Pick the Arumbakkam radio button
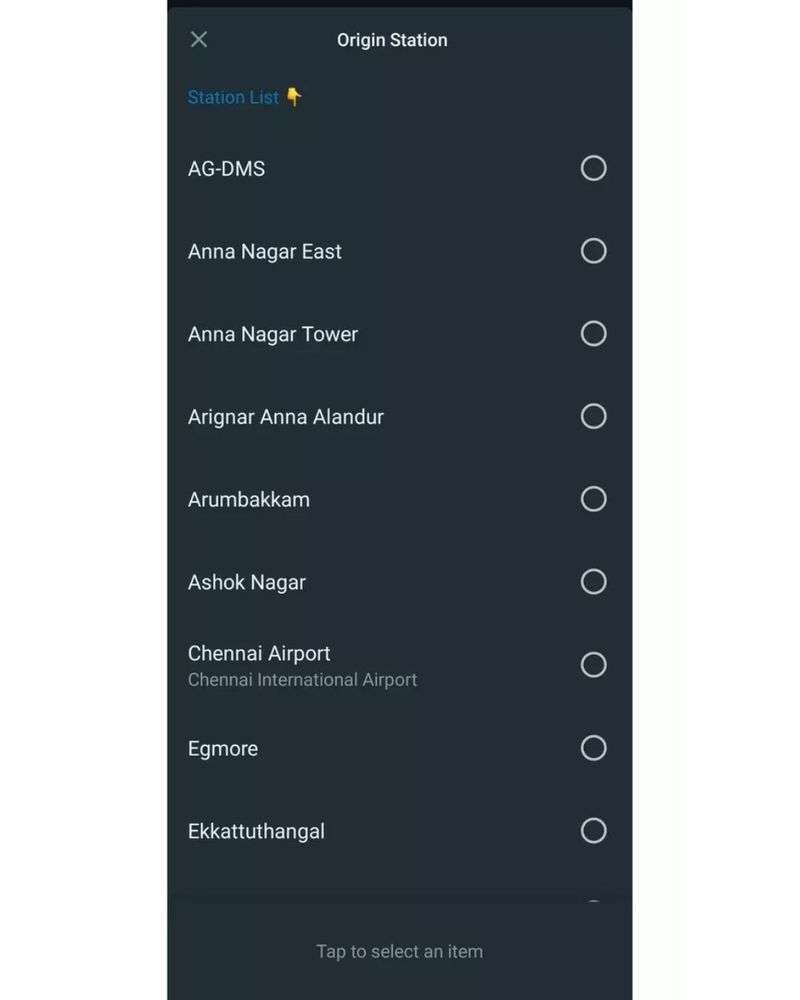 point(593,499)
